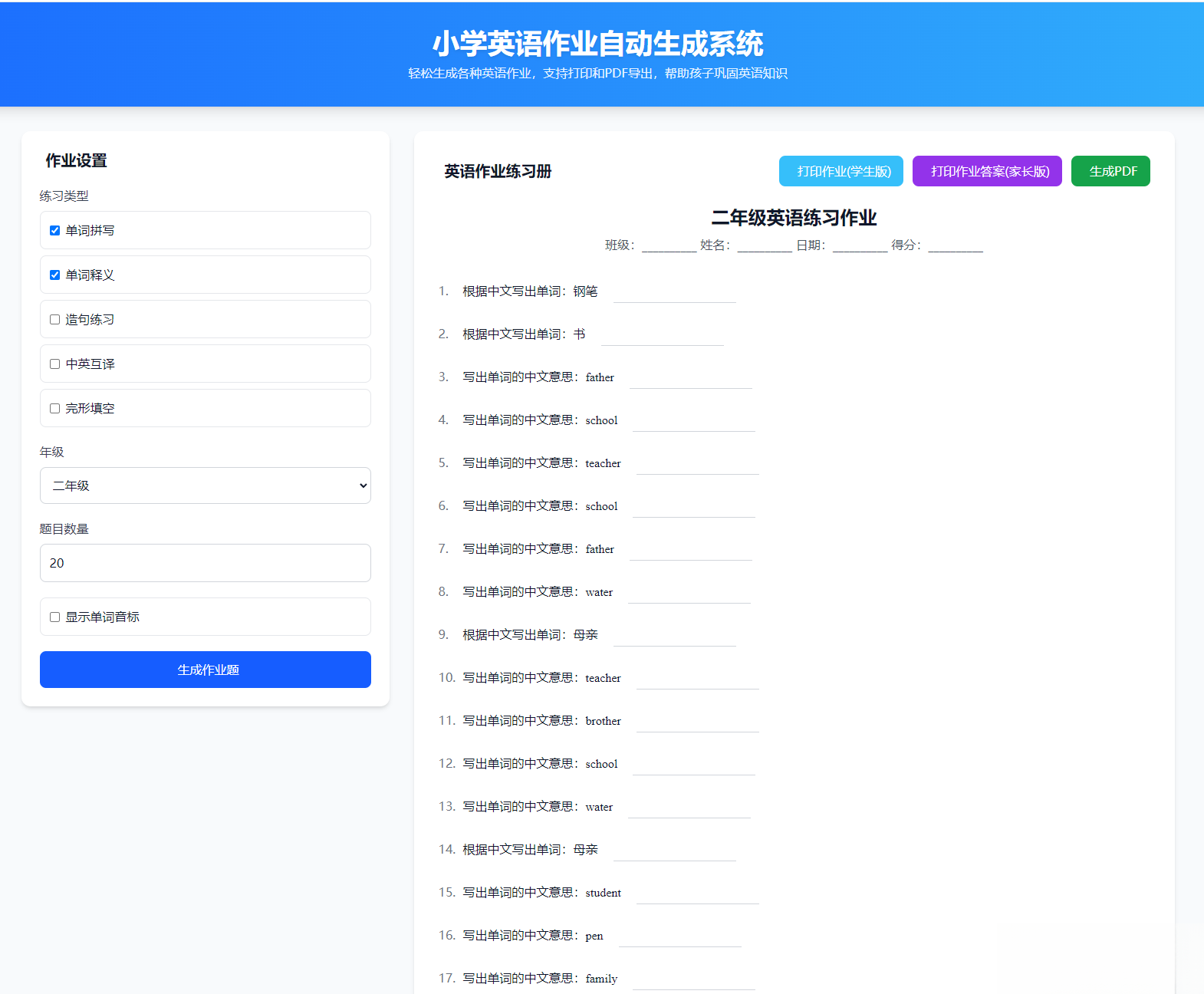Click the 班级 blank in worksheet header

coord(669,245)
